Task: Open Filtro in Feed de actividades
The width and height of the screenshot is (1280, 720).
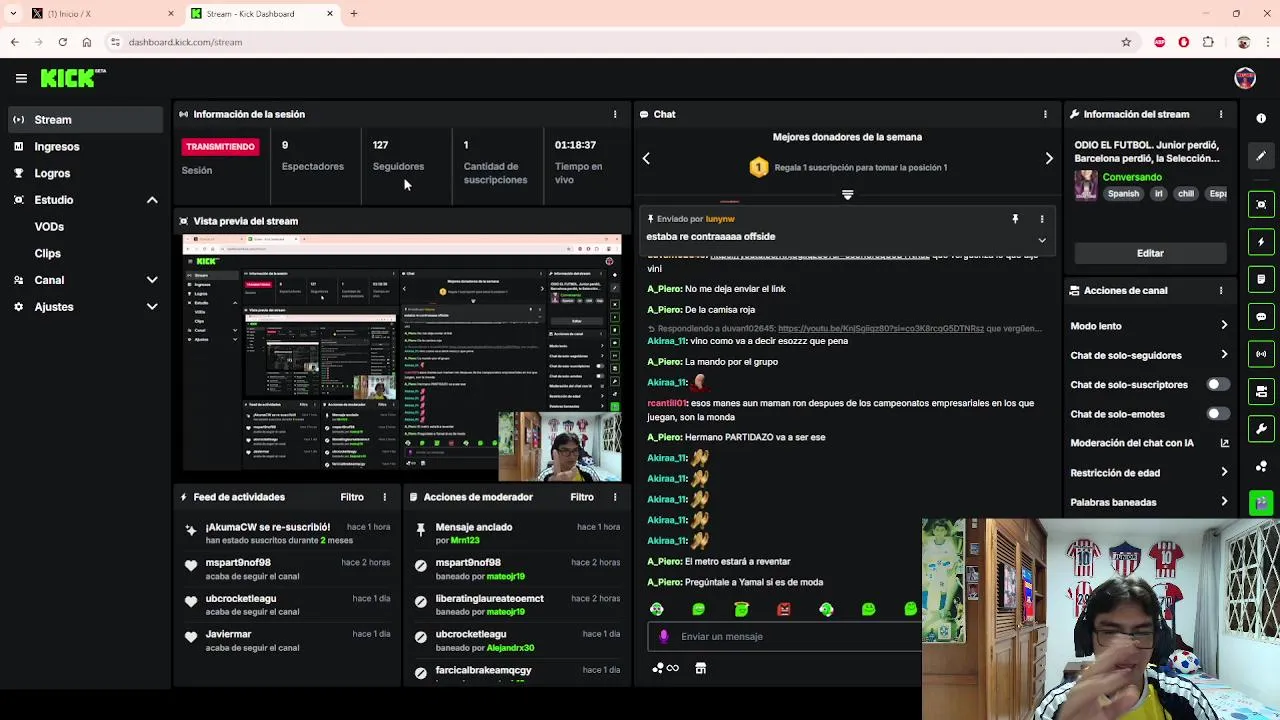Action: pyautogui.click(x=352, y=497)
